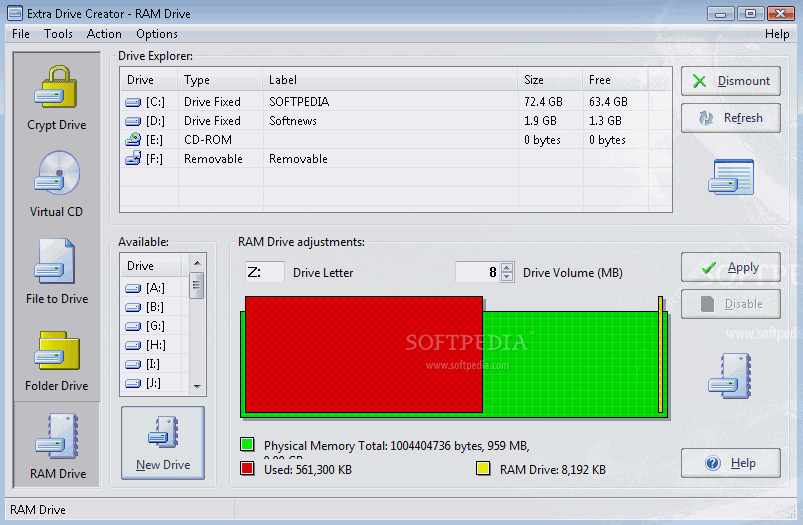Click the Available list scrollbar thumb

coord(197,285)
